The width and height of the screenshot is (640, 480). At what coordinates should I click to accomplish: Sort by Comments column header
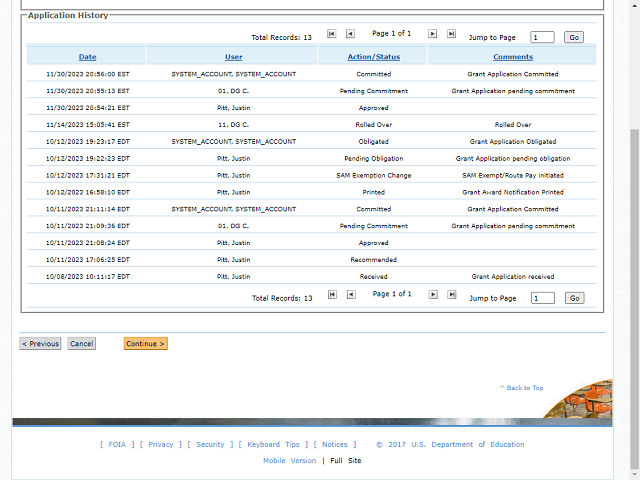[512, 57]
